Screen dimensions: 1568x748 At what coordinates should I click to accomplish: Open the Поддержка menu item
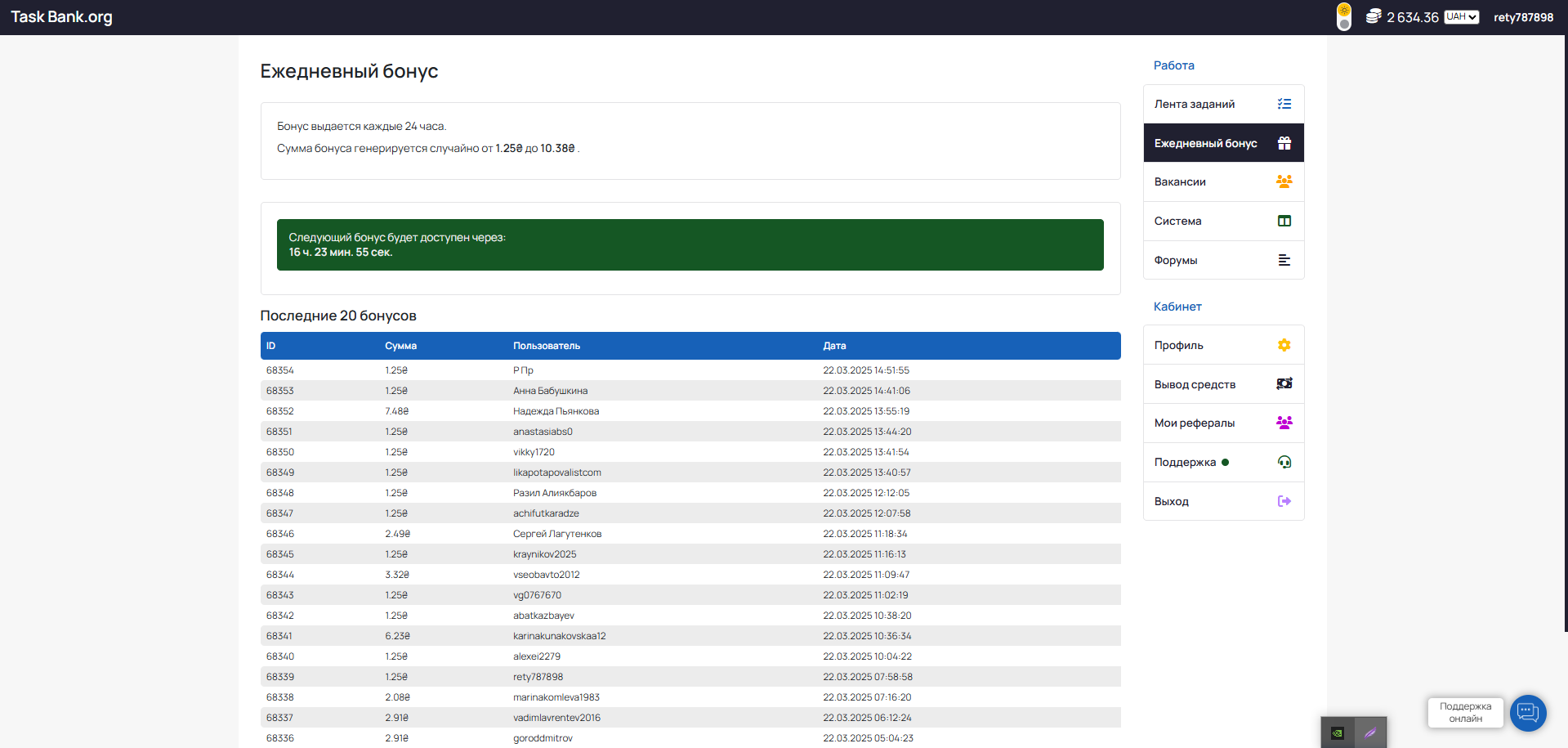coord(1223,462)
